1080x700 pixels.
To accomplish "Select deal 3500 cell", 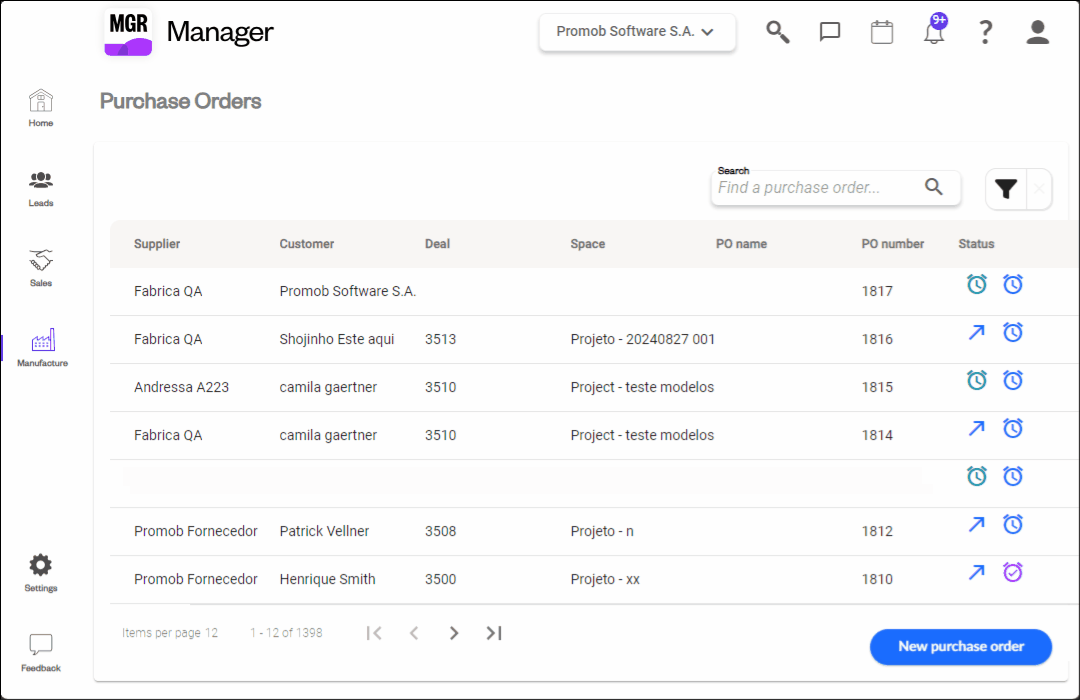I will click(x=440, y=579).
